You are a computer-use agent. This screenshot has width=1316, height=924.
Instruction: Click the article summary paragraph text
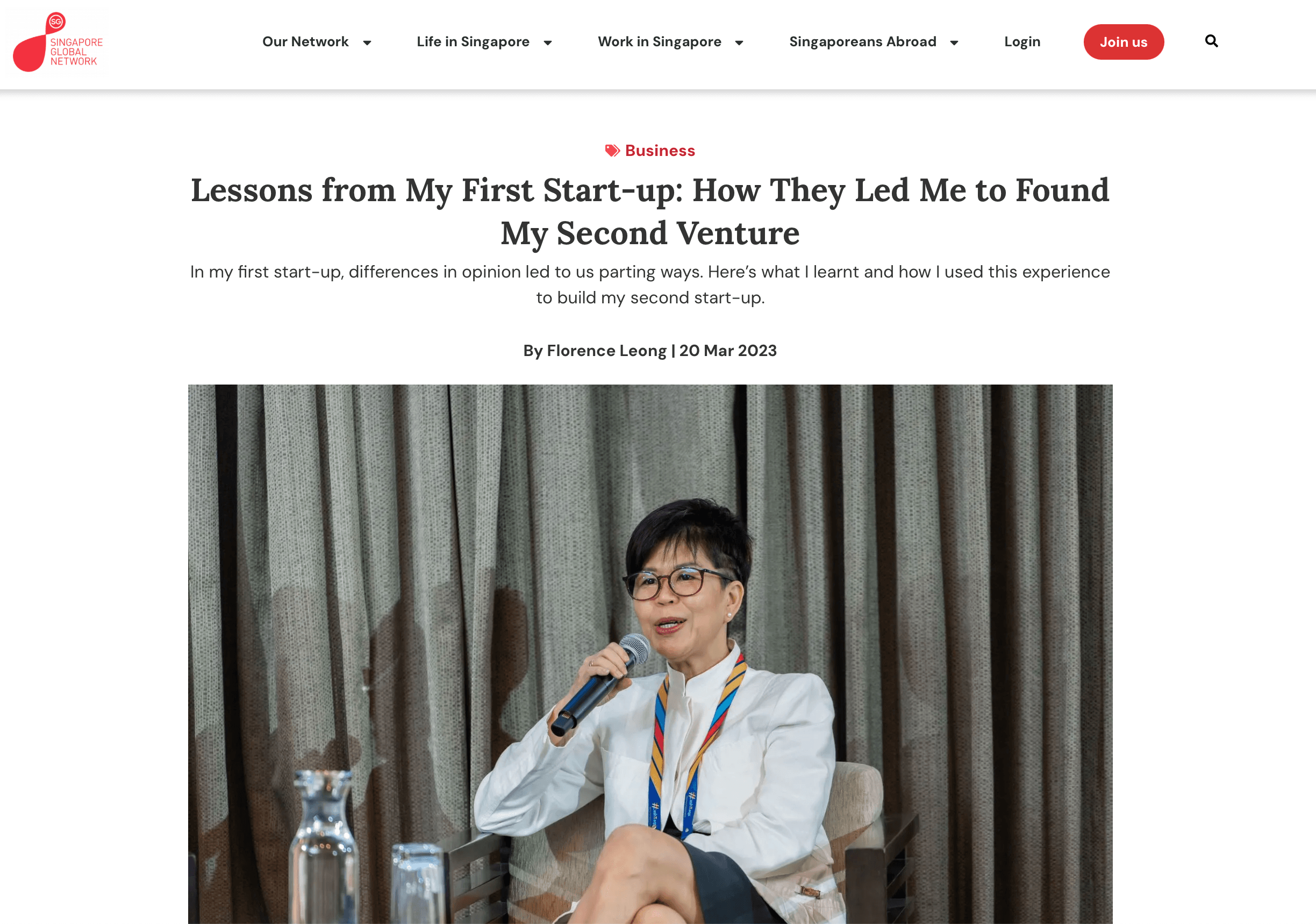(650, 285)
